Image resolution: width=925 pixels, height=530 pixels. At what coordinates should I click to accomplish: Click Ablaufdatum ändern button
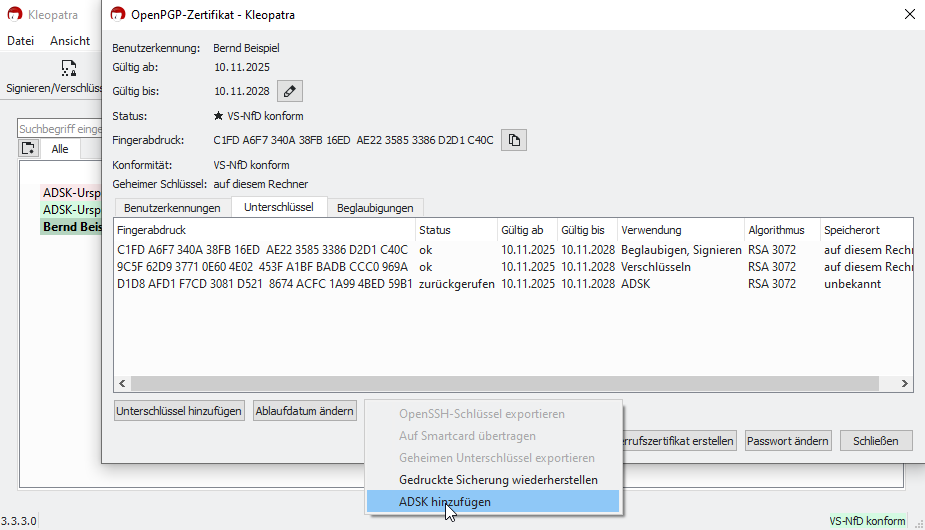[x=304, y=411]
